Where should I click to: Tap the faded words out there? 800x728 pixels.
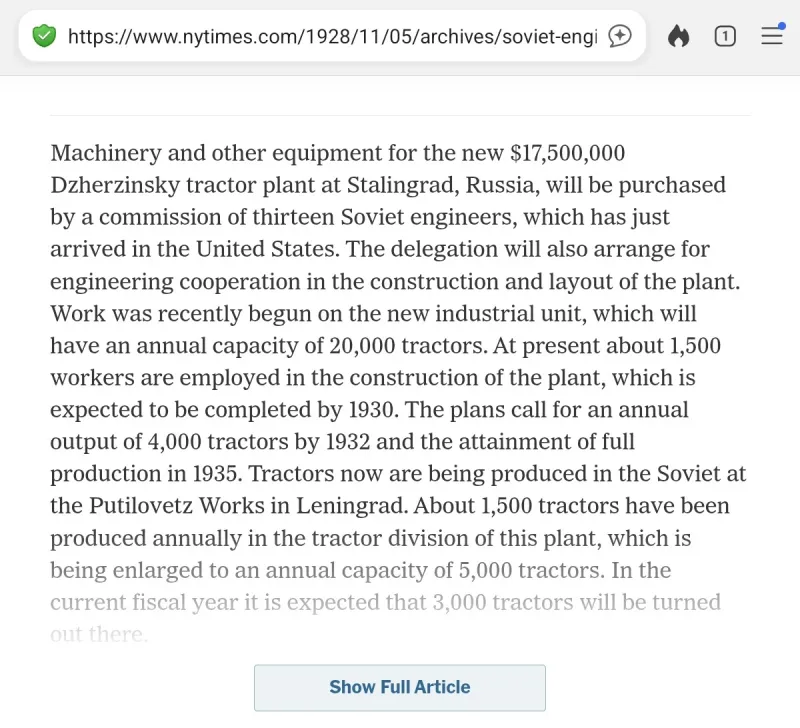99,635
